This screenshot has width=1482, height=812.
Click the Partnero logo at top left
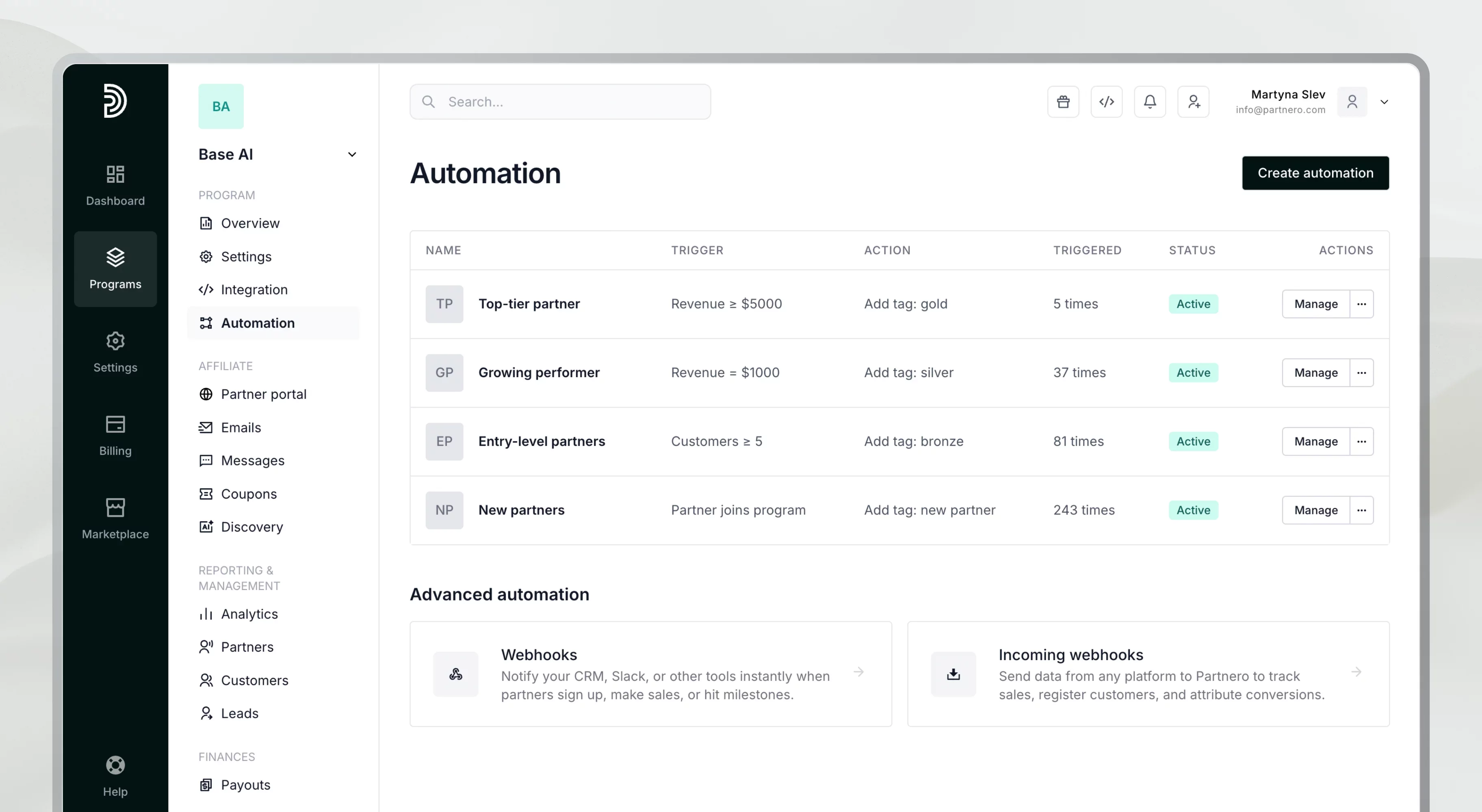[x=115, y=101]
